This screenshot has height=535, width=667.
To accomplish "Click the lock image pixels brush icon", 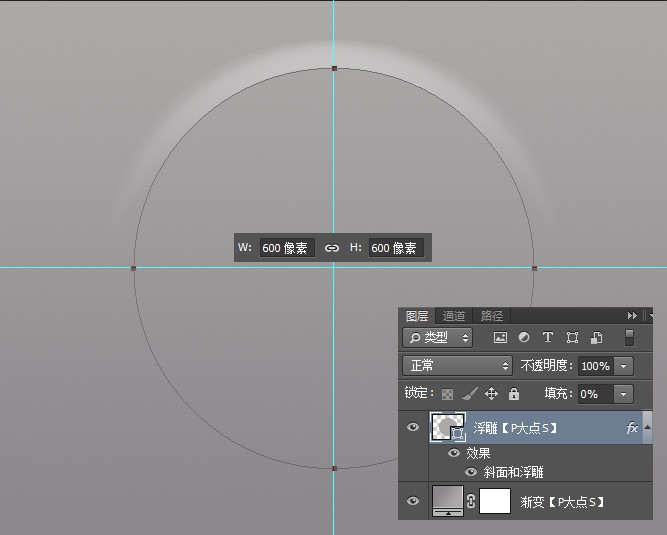I will [x=469, y=394].
